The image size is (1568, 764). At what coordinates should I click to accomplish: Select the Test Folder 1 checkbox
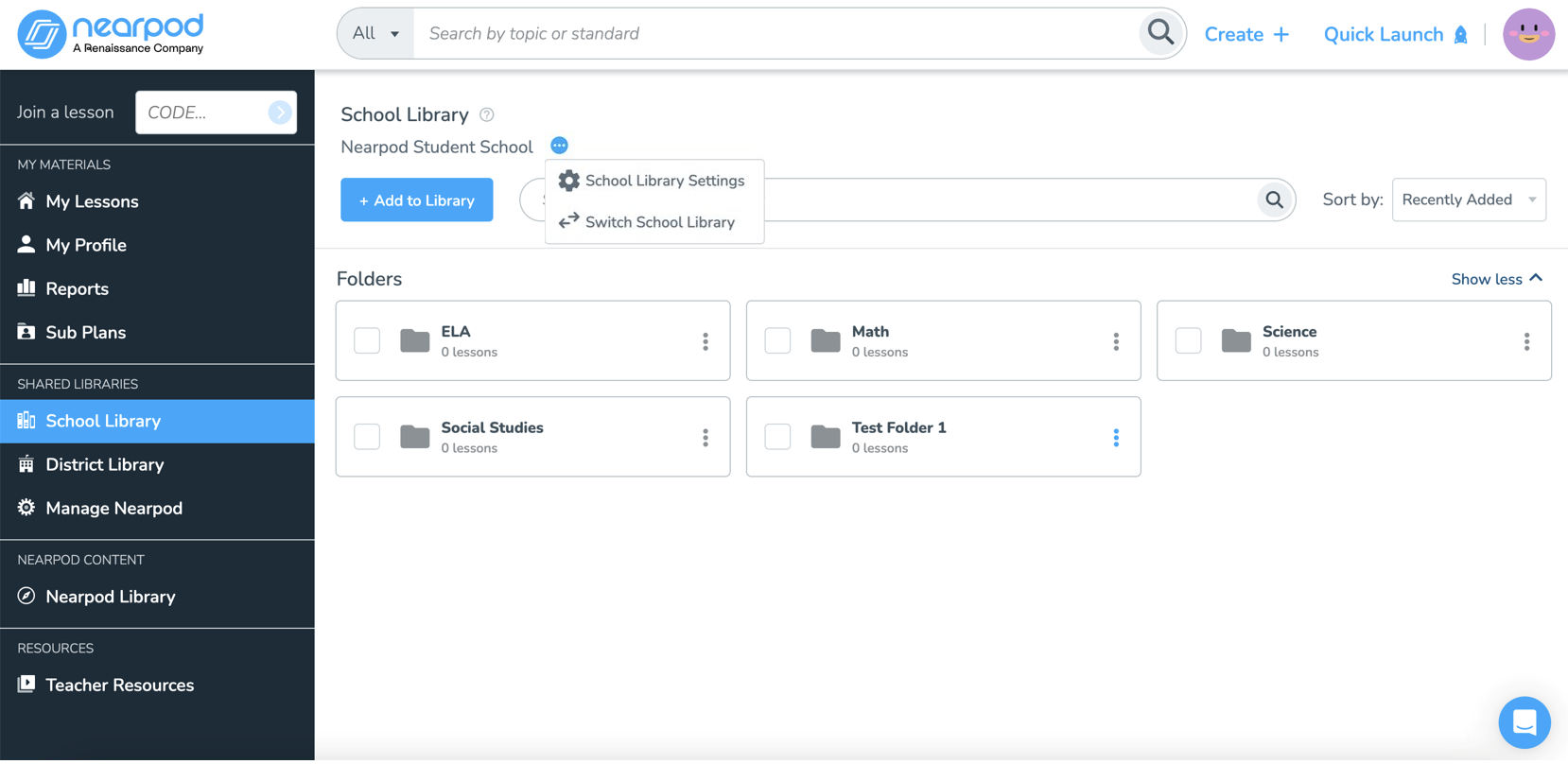coord(777,437)
